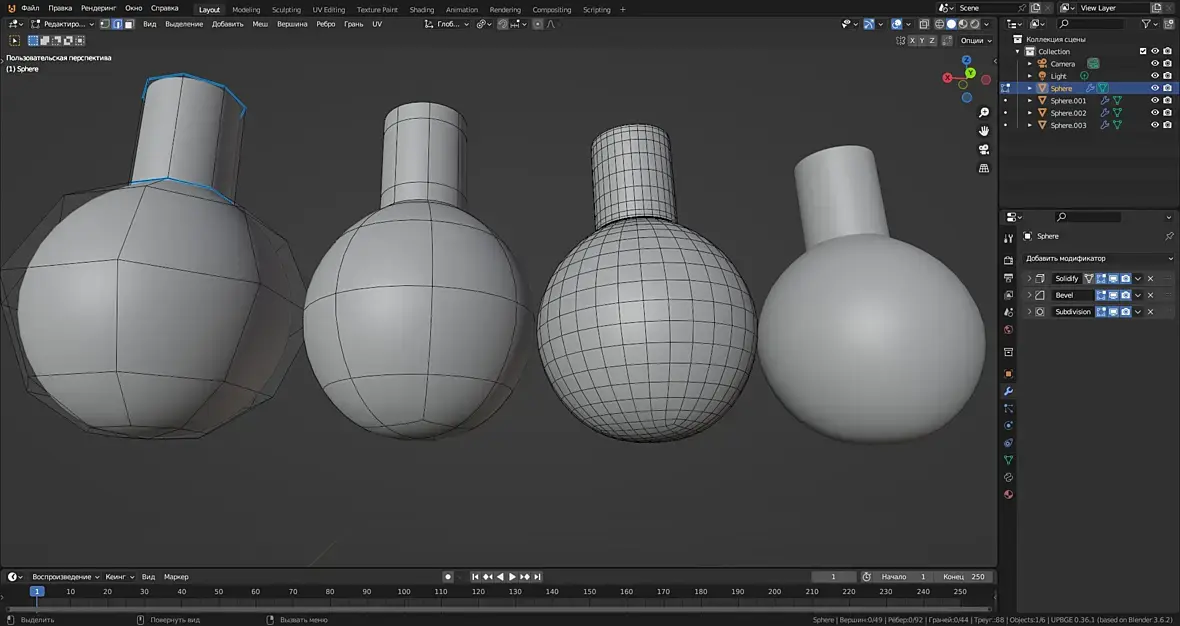Image resolution: width=1180 pixels, height=626 pixels.
Task: Uncheck Collection exclude checkbox
Action: tap(1143, 51)
